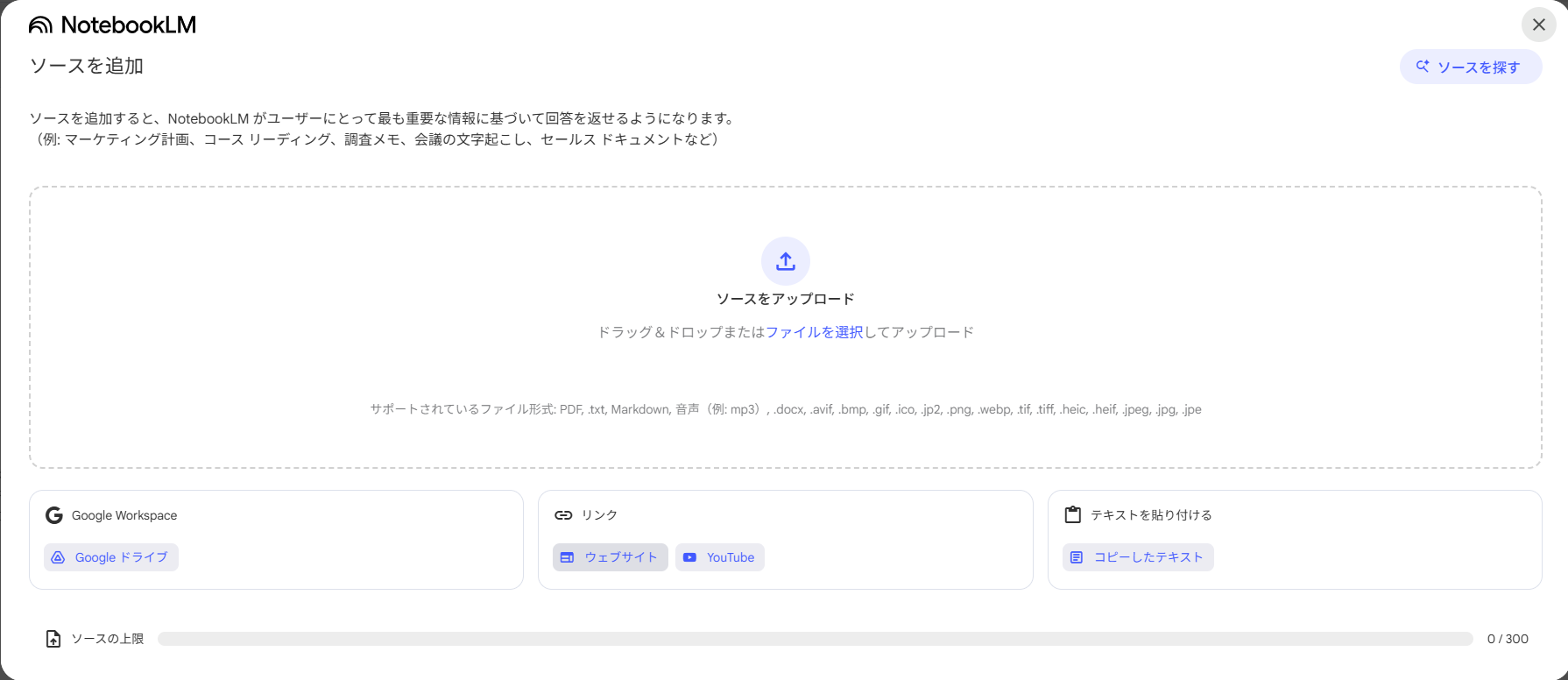Click the supported file formats text
The width and height of the screenshot is (1568, 680).
point(785,409)
